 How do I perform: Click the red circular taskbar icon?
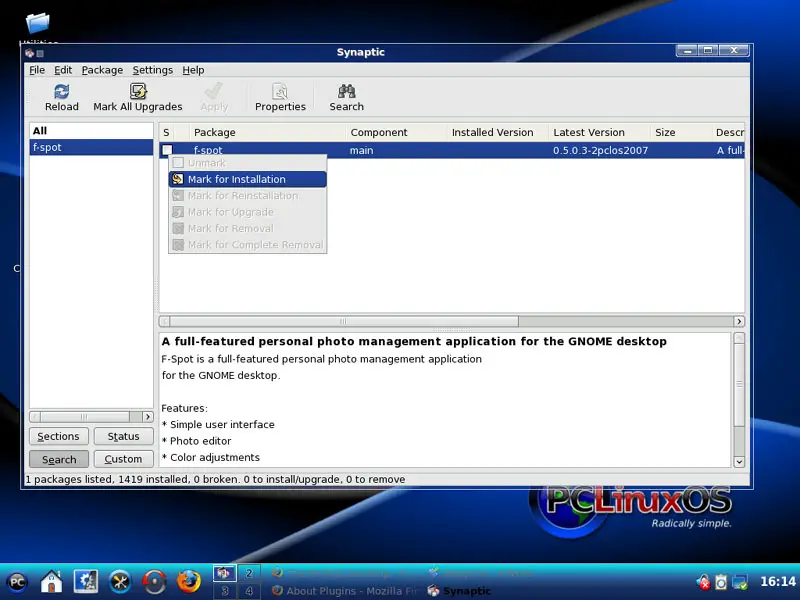pos(154,582)
